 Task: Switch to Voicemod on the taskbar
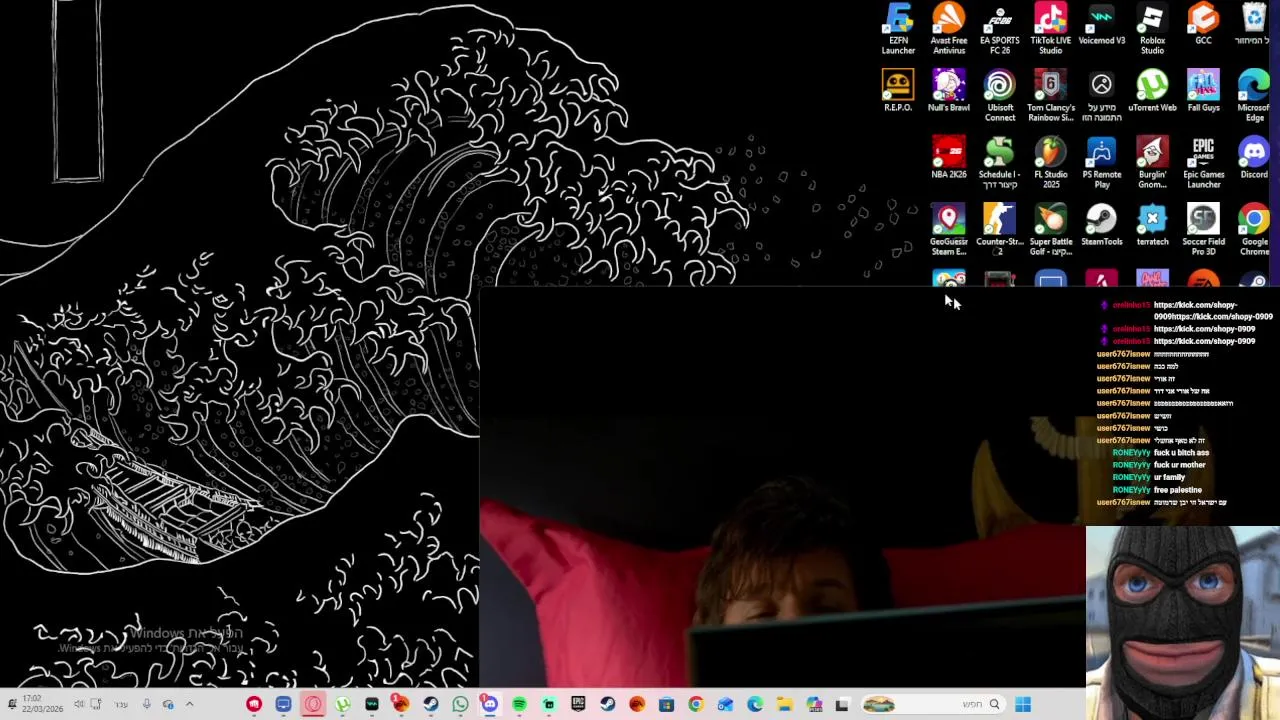click(372, 705)
